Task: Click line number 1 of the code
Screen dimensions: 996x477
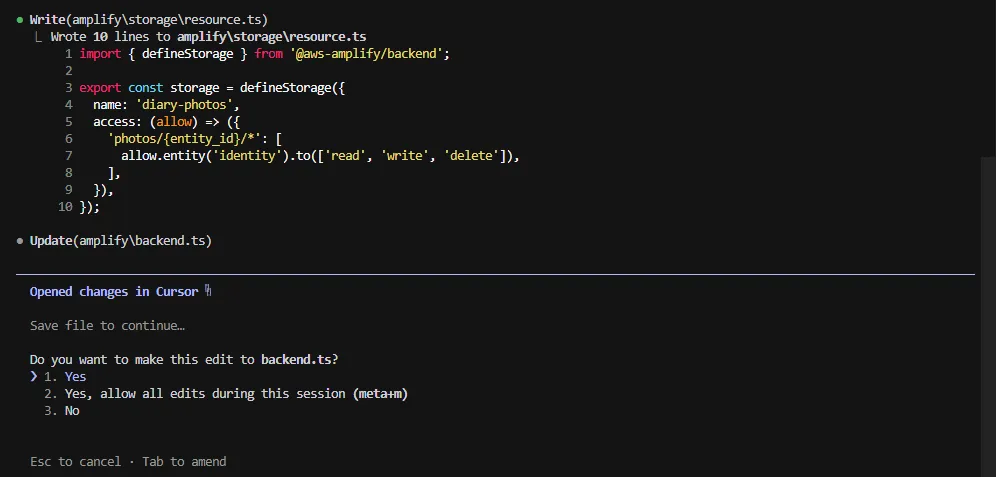Action: [68, 54]
